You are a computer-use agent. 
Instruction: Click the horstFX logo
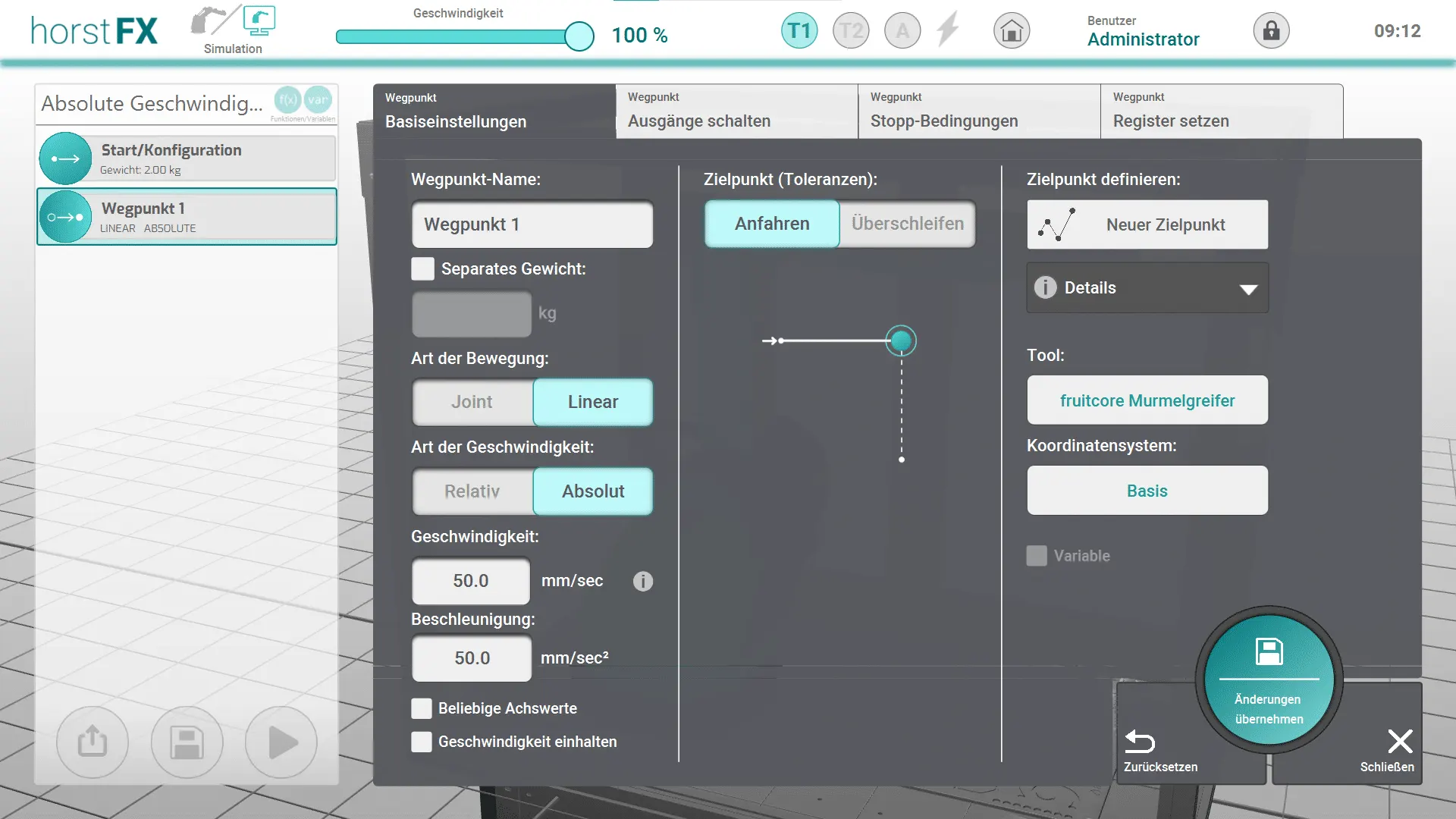(x=94, y=31)
